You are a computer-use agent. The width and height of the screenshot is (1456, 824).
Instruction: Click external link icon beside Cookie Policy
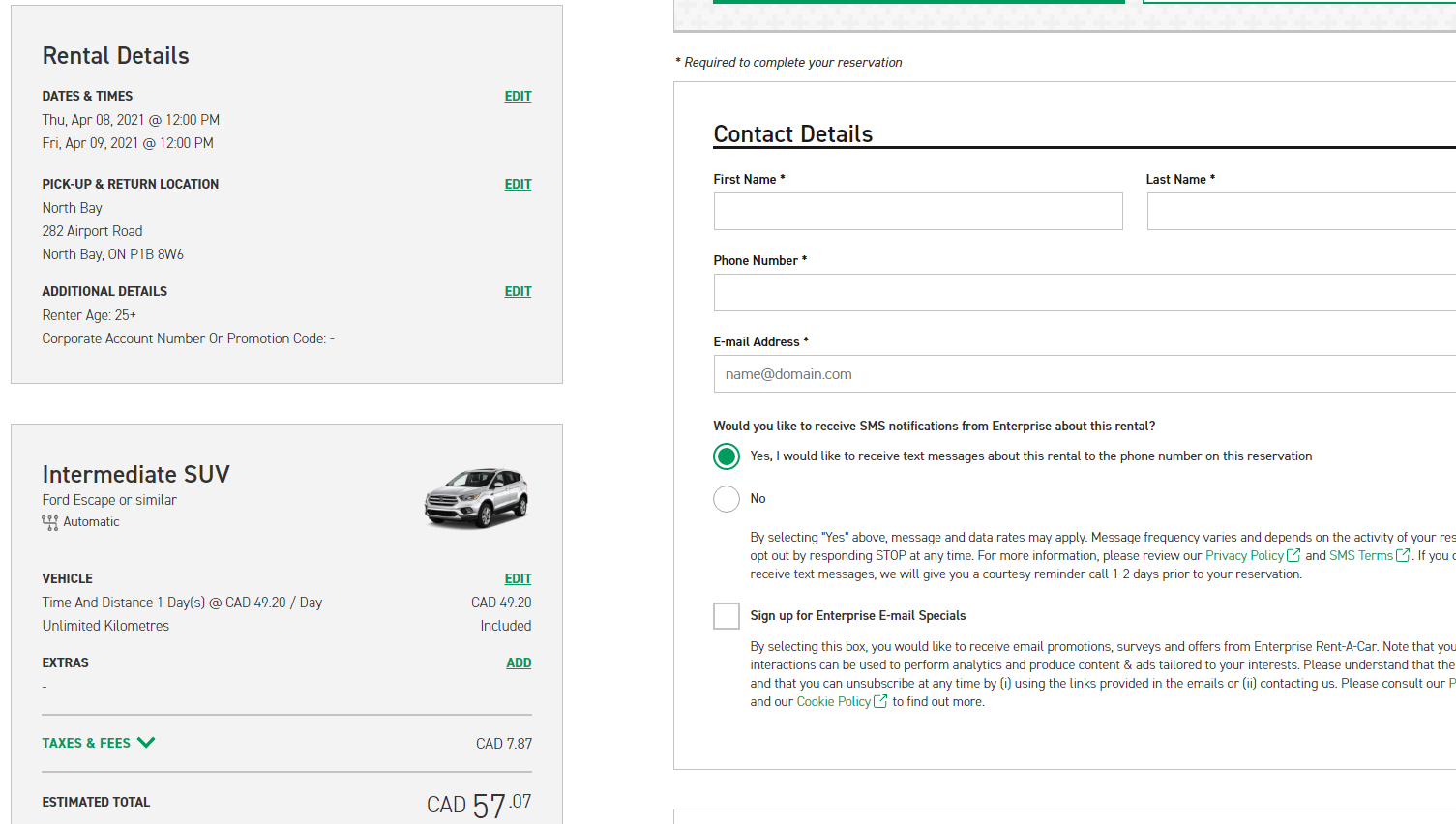pos(880,701)
